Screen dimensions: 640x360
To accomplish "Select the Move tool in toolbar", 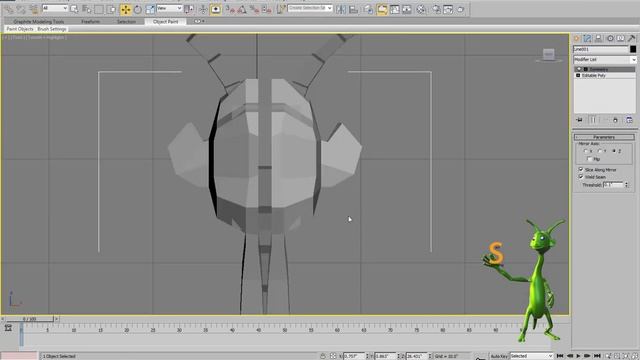I will 126,9.
